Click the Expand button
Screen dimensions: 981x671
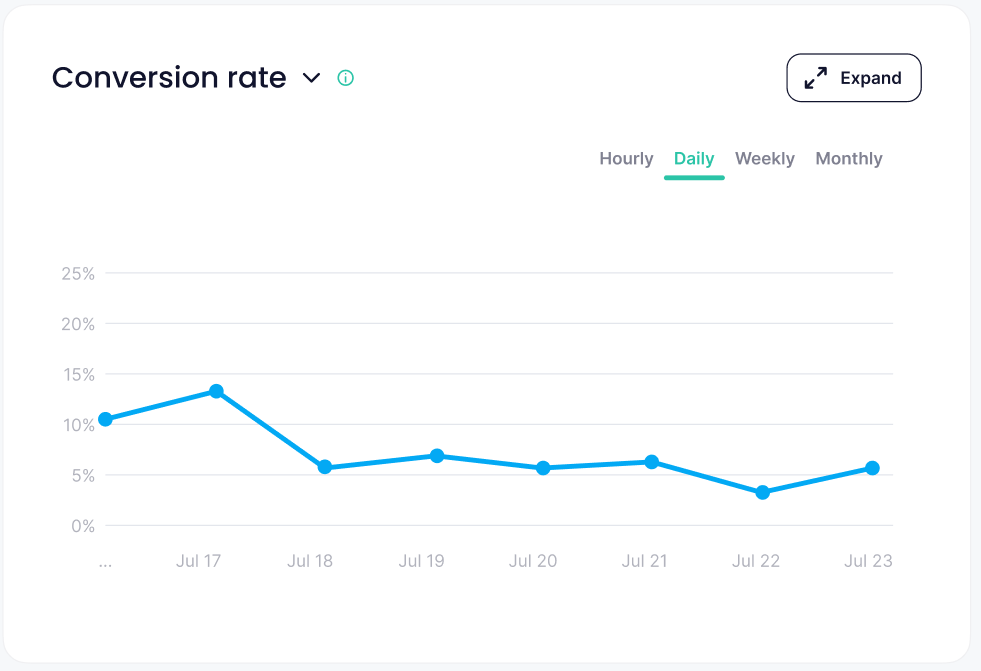[x=854, y=78]
